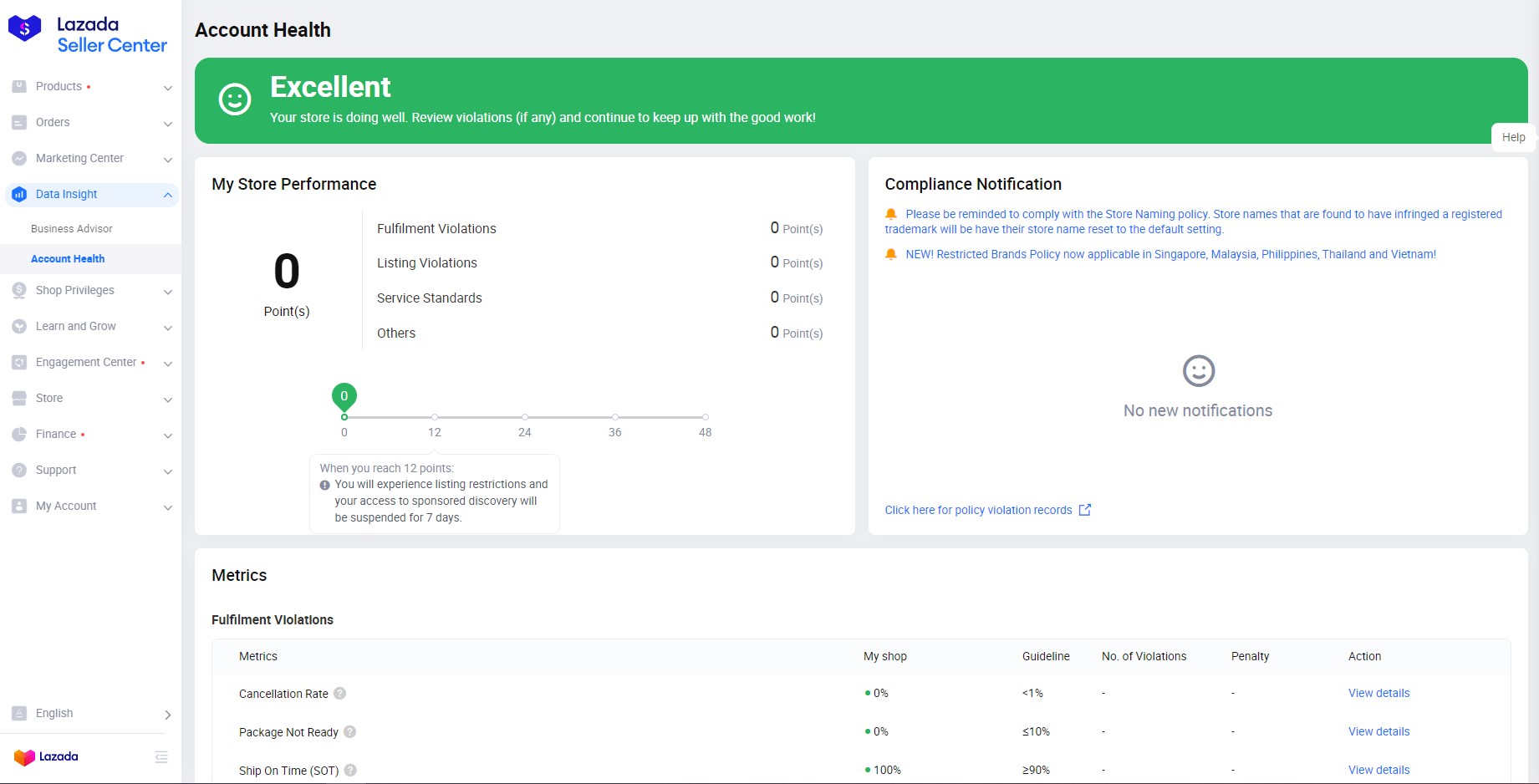1539x784 pixels.
Task: Select Account Health in the sidebar
Action: pos(68,259)
